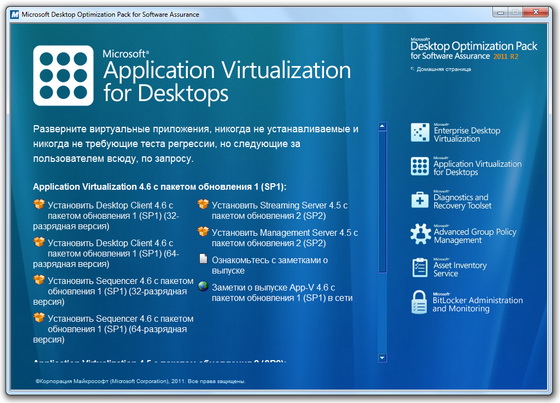560x403 pixels.
Task: Install Desktop Client 4.6 SP1 64-разрядная версия
Action: [x=106, y=254]
